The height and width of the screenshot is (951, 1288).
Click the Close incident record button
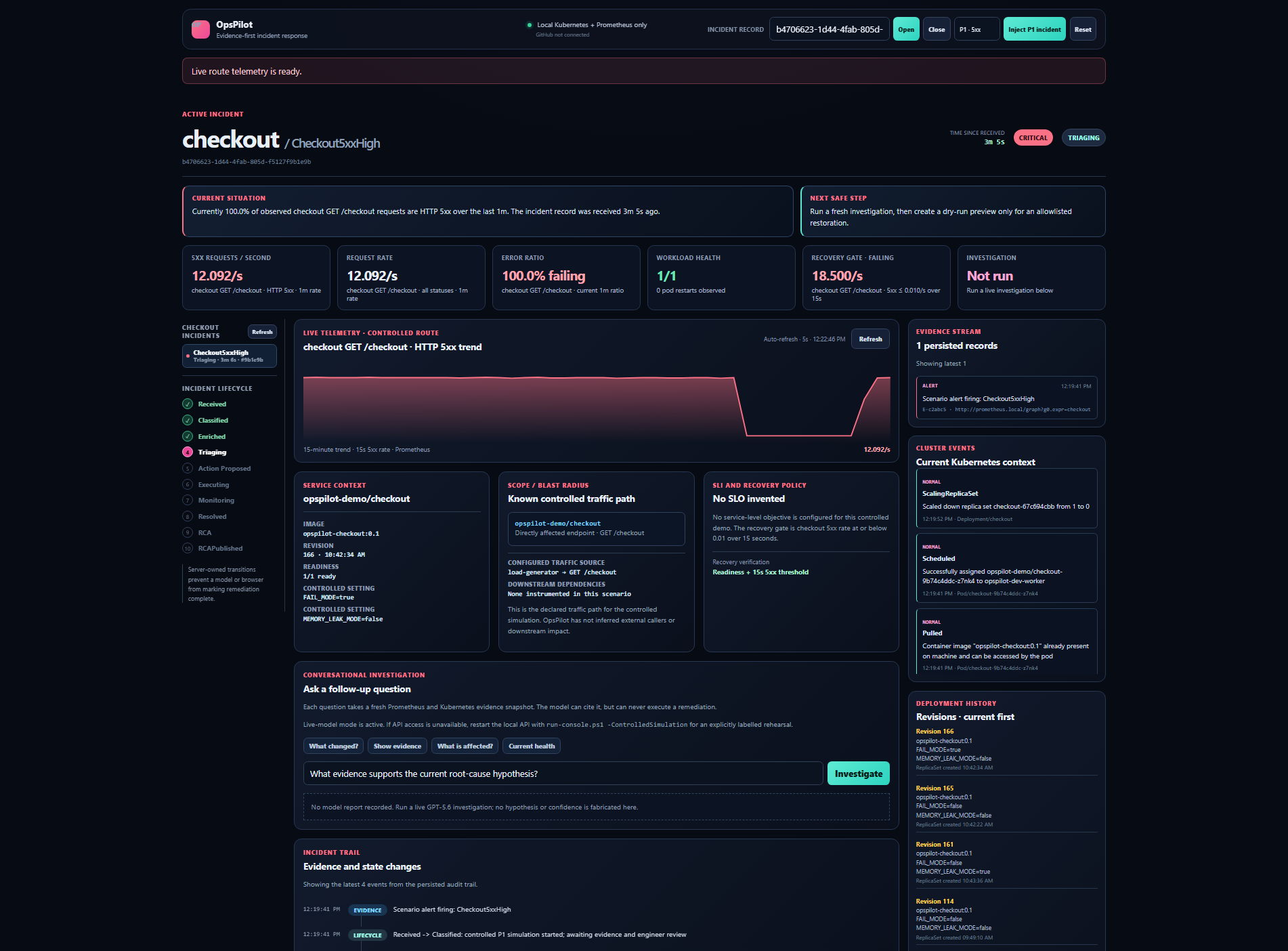937,29
